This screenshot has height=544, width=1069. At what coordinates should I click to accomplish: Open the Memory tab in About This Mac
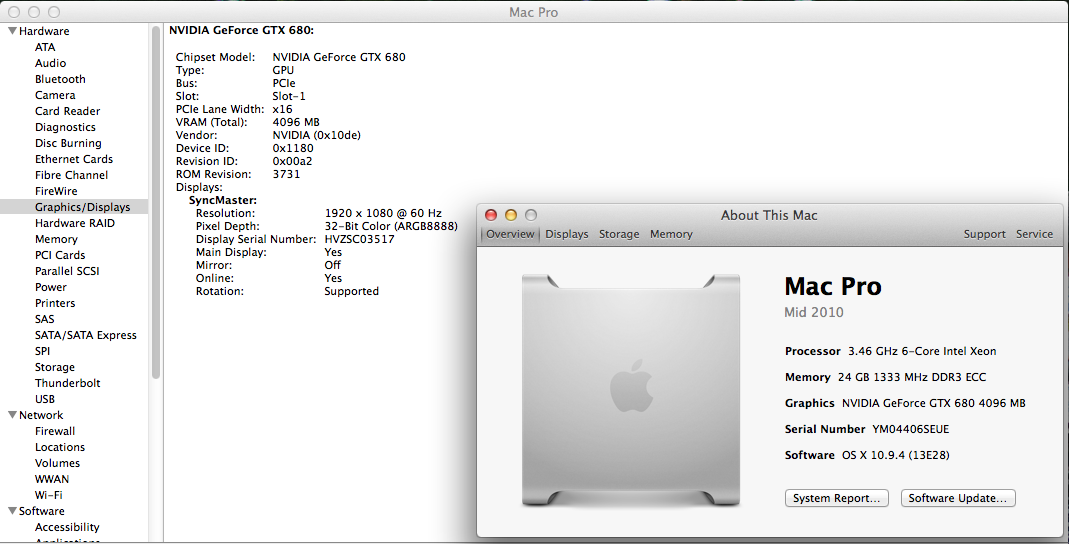[x=671, y=234]
